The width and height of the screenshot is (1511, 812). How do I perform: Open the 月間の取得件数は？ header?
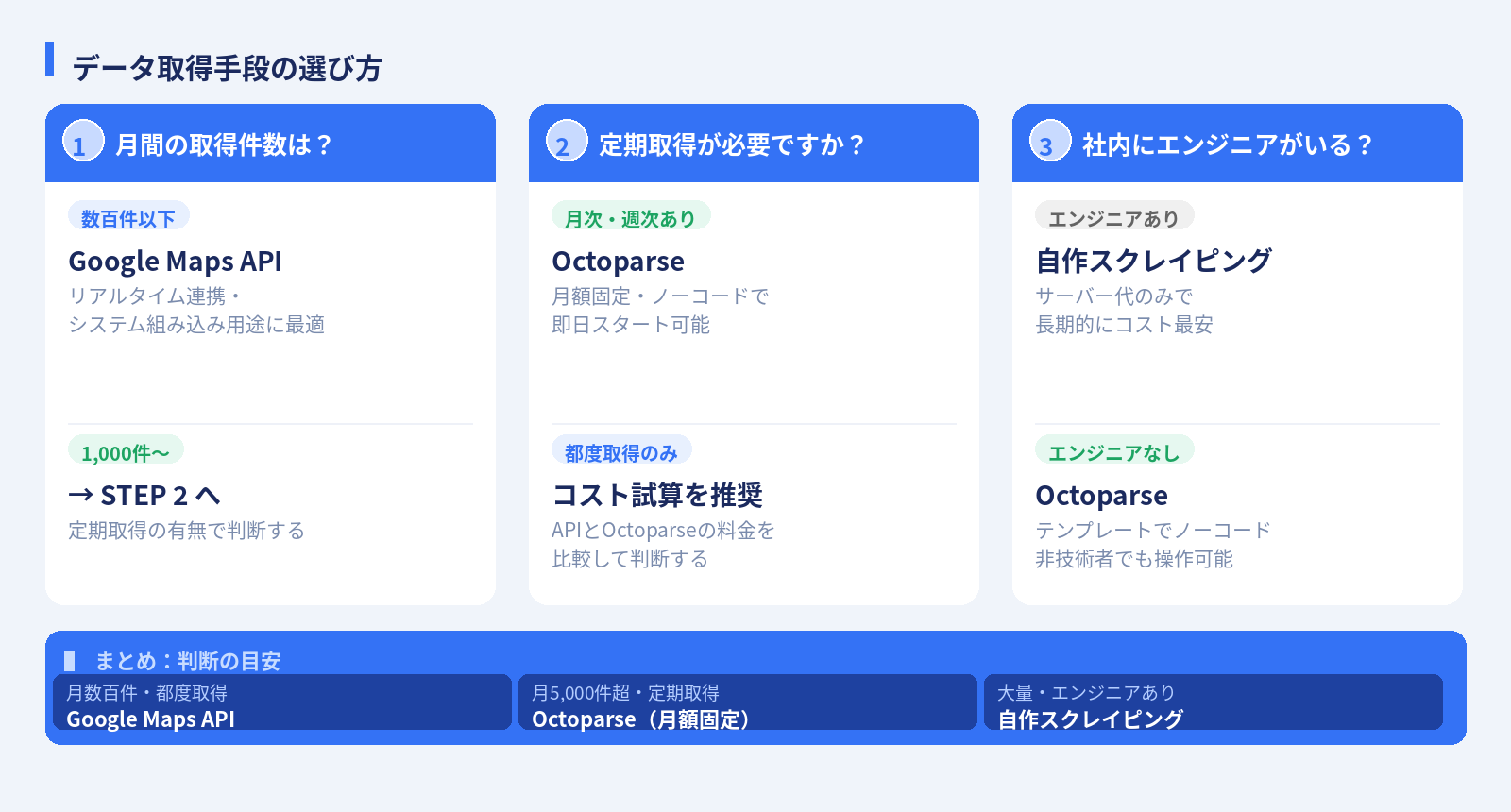224,144
